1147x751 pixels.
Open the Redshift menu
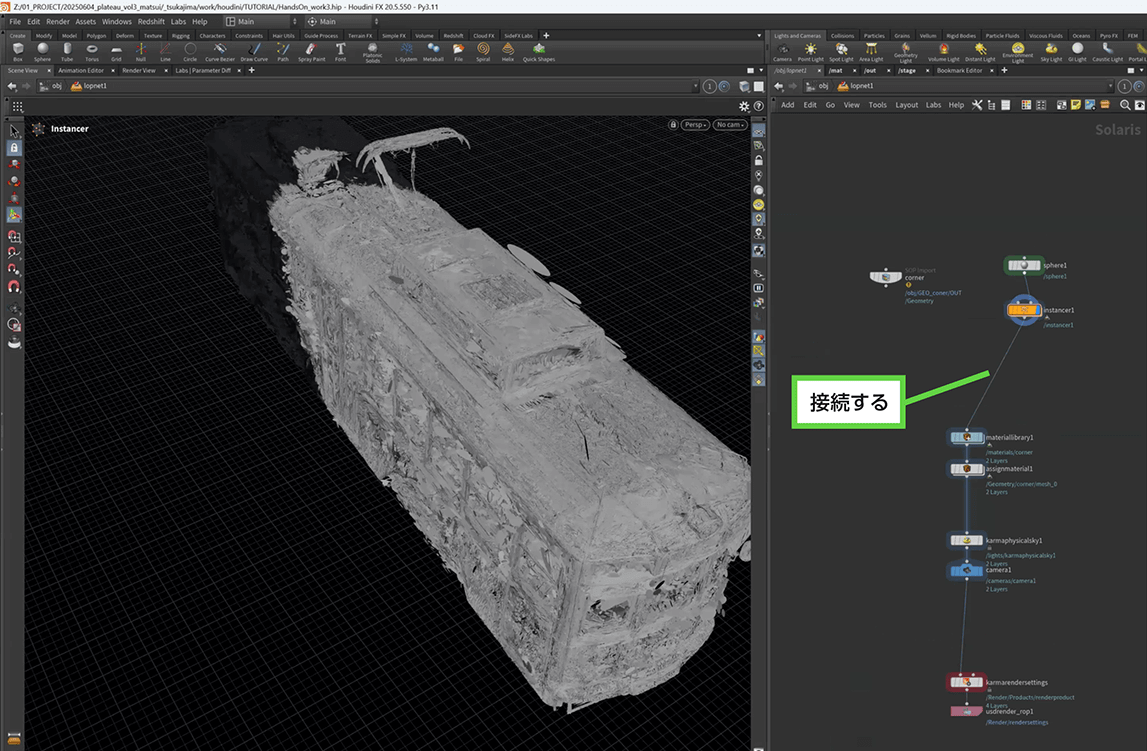[x=150, y=21]
